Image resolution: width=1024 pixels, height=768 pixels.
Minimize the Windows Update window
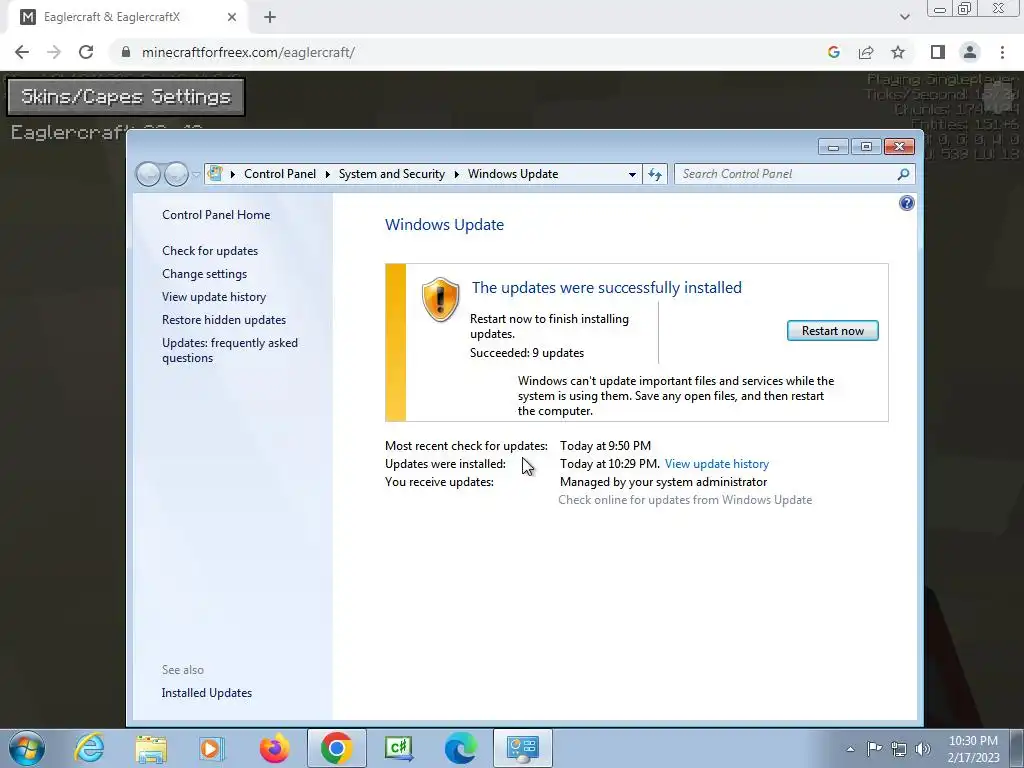(x=833, y=147)
